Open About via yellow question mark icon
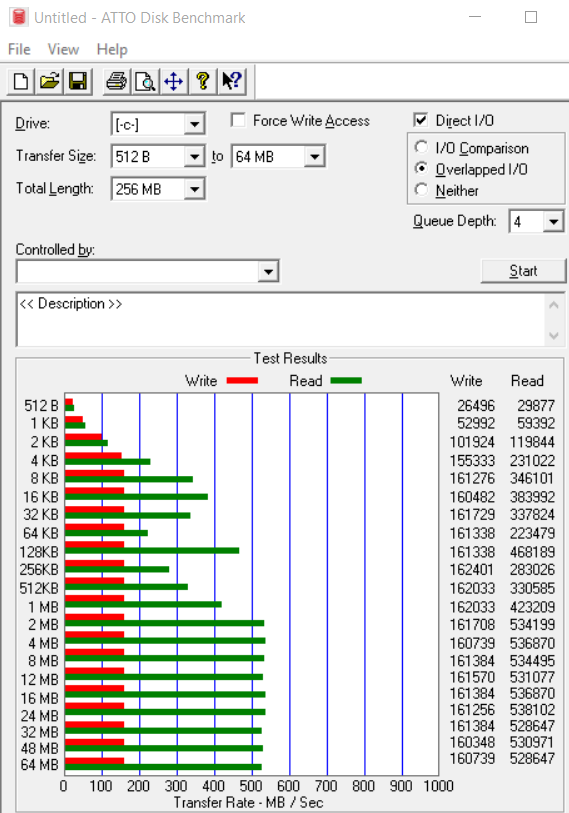569x813 pixels. click(202, 81)
